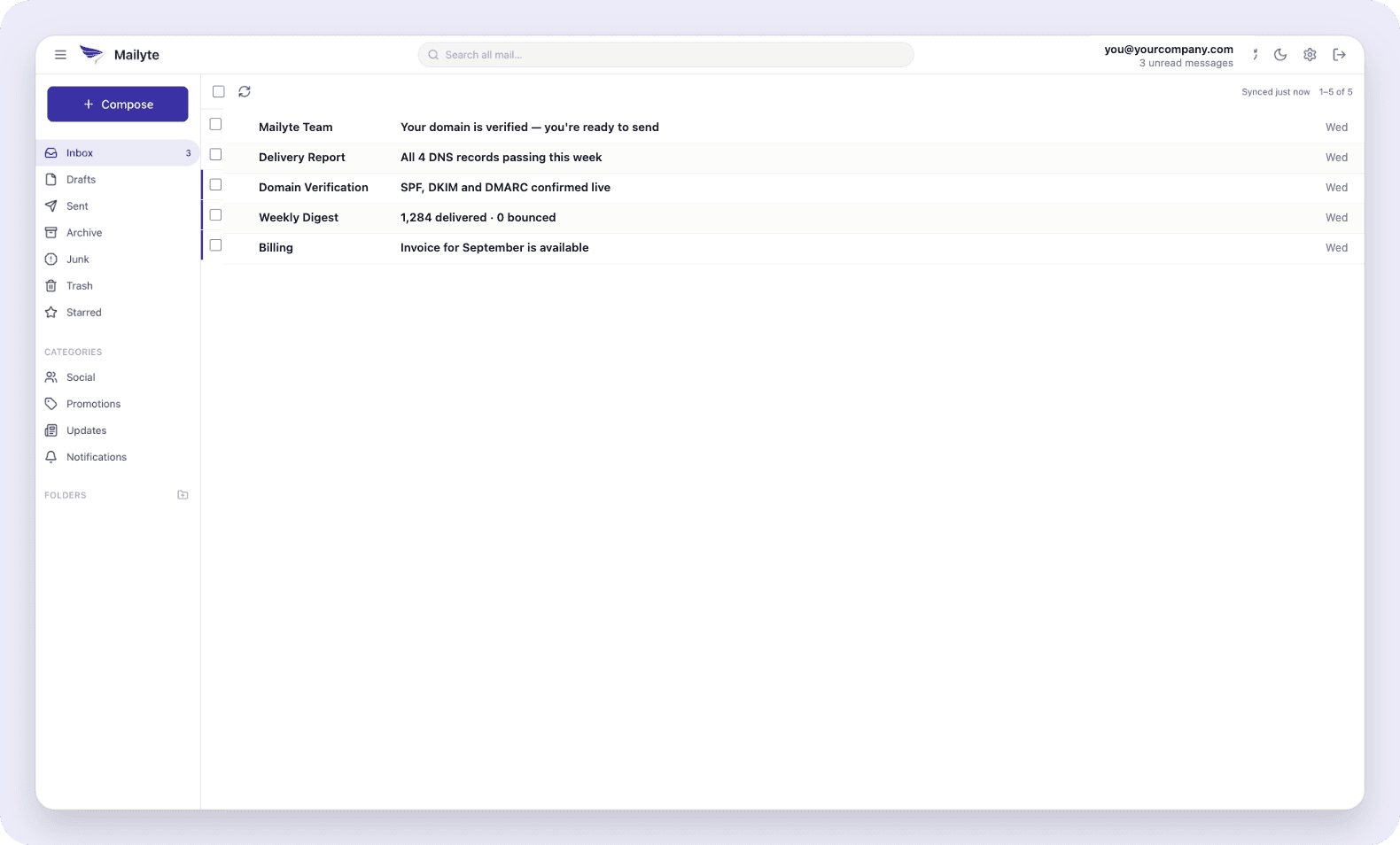The image size is (1400, 845).
Task: Toggle the hamburger sidebar menu
Action: click(x=60, y=55)
